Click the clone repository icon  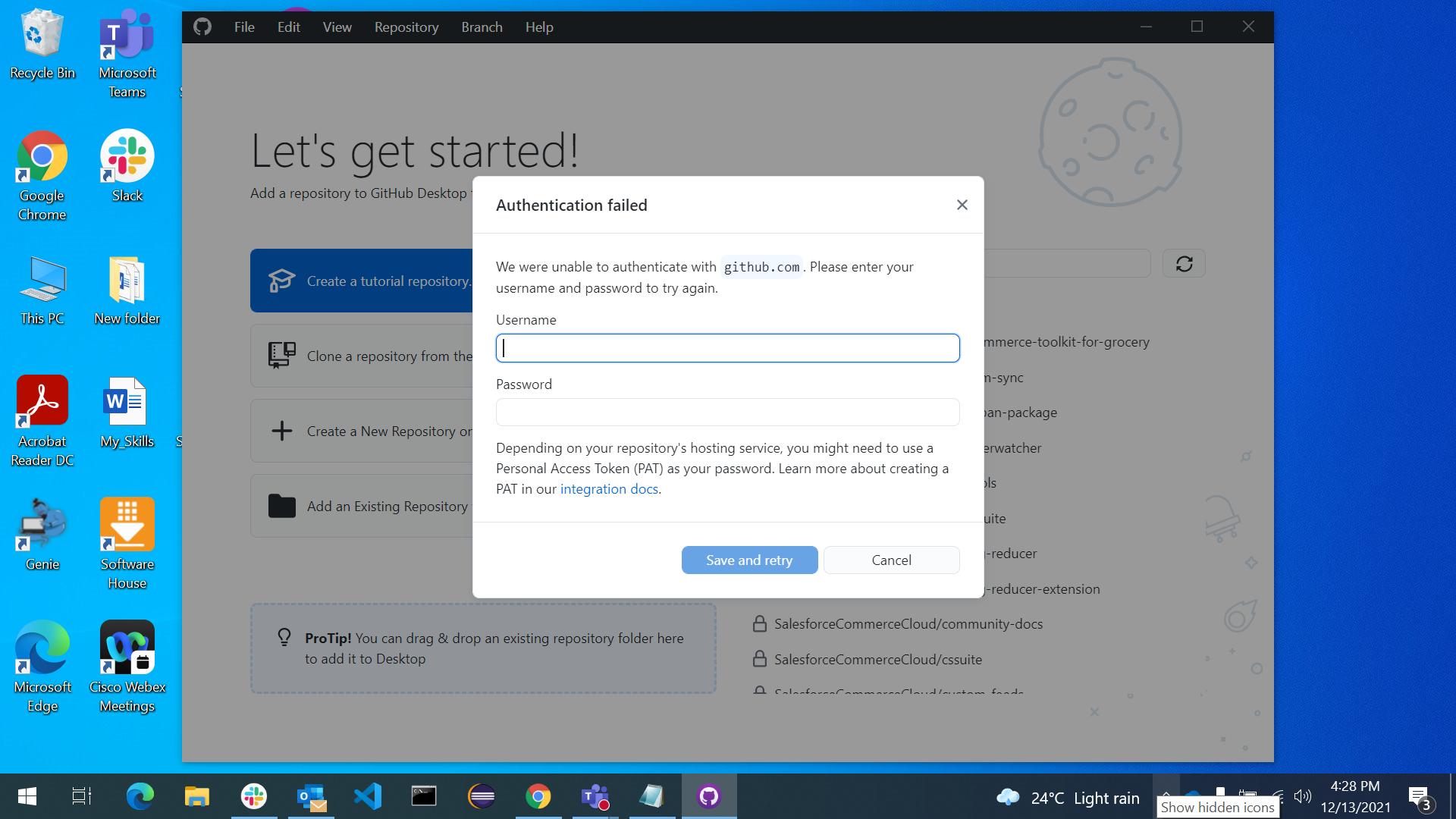pos(281,355)
